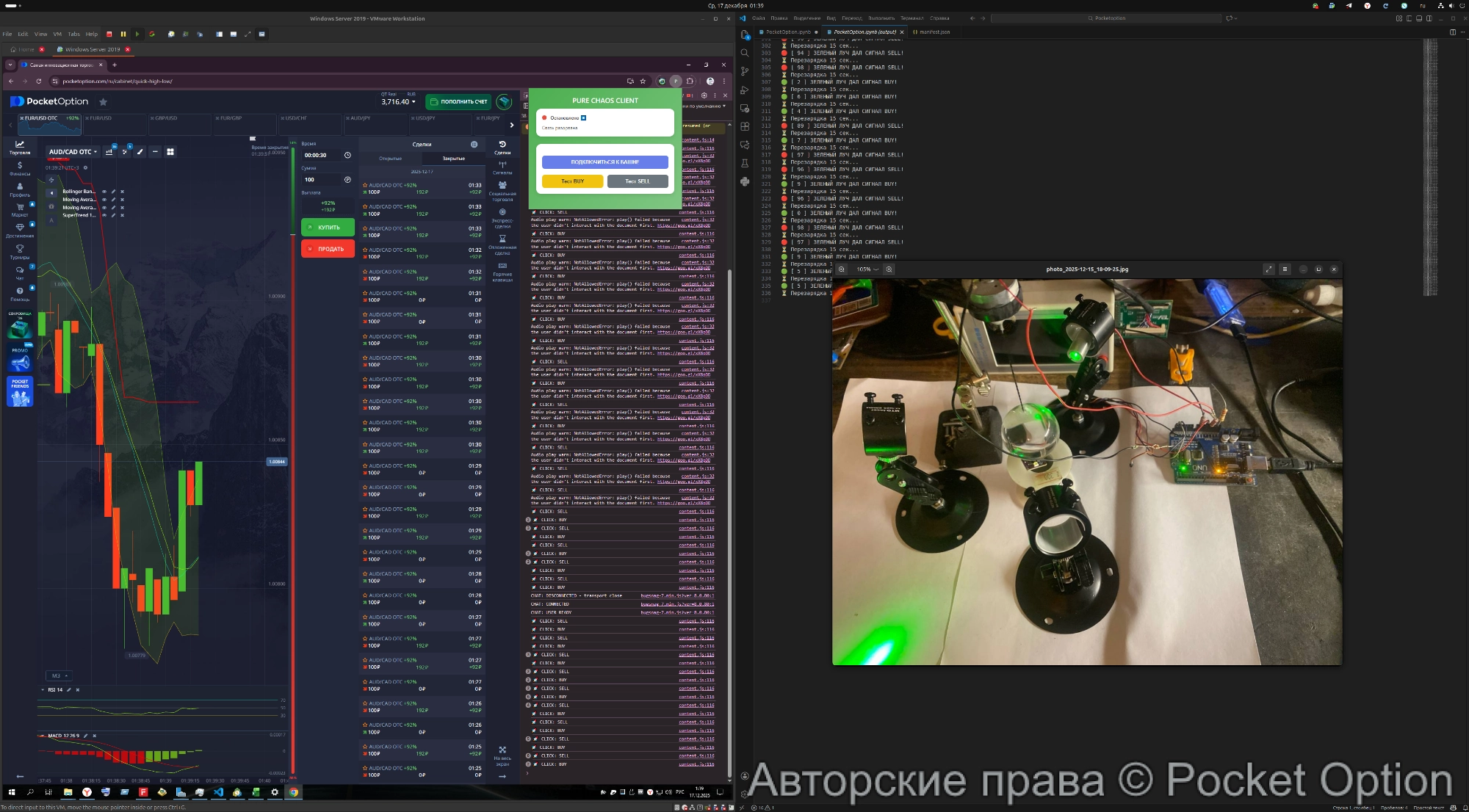The image size is (1469, 812).
Task: Open the AUD/CAD OTC pair dropdown
Action: [73, 152]
